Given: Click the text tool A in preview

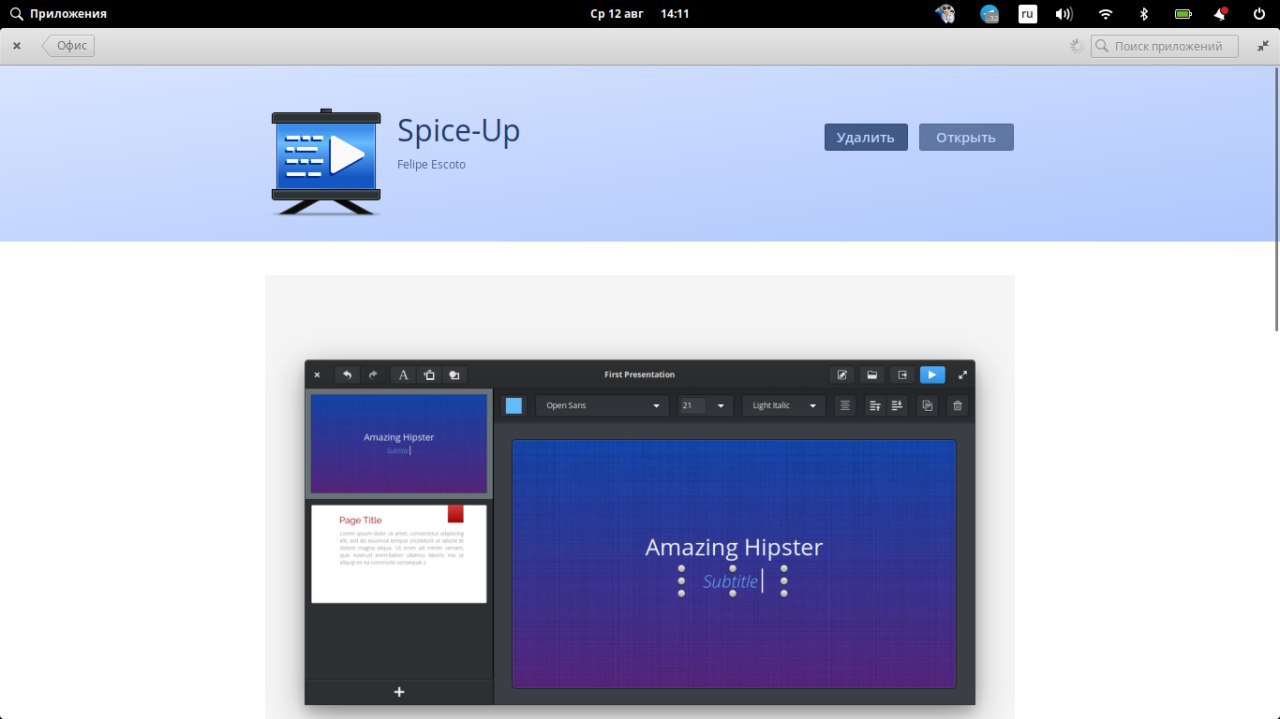Looking at the screenshot, I should pos(403,375).
